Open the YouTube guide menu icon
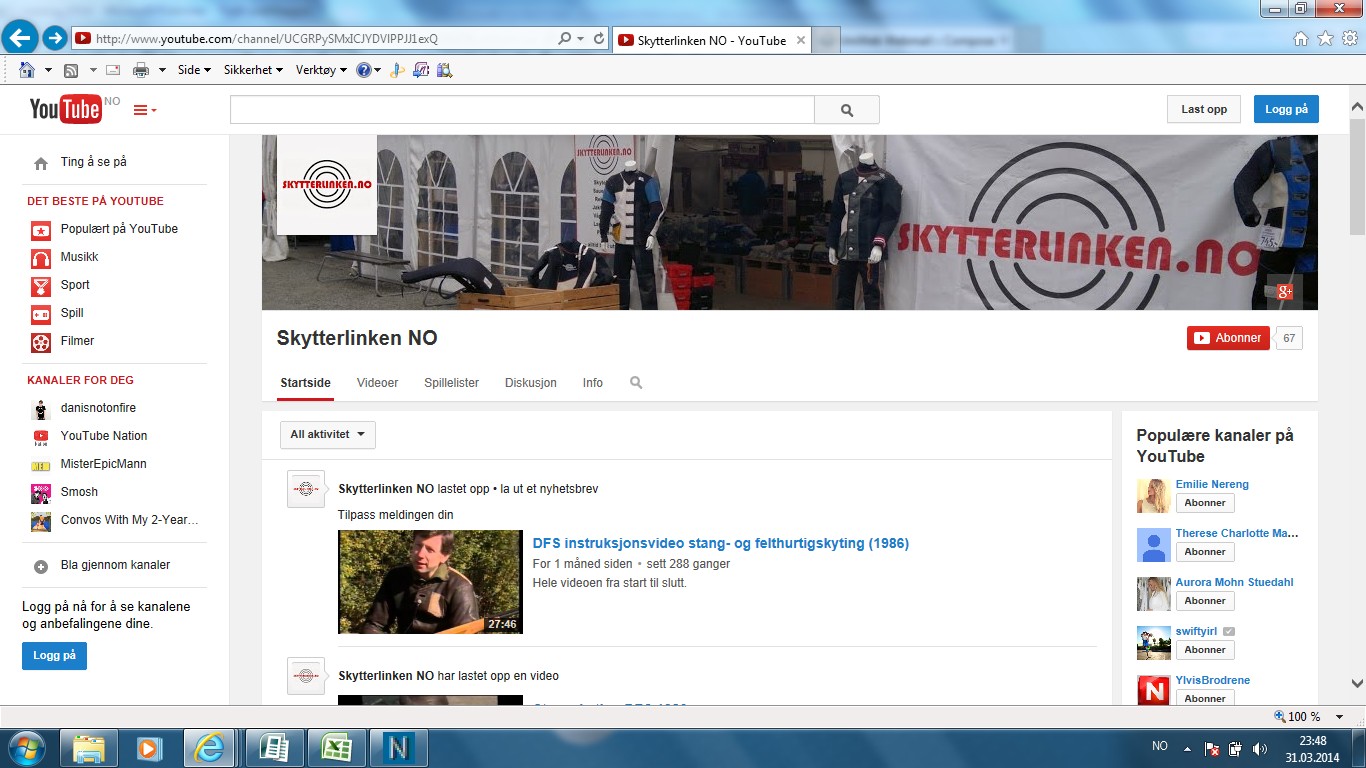This screenshot has width=1366, height=768. pos(145,110)
